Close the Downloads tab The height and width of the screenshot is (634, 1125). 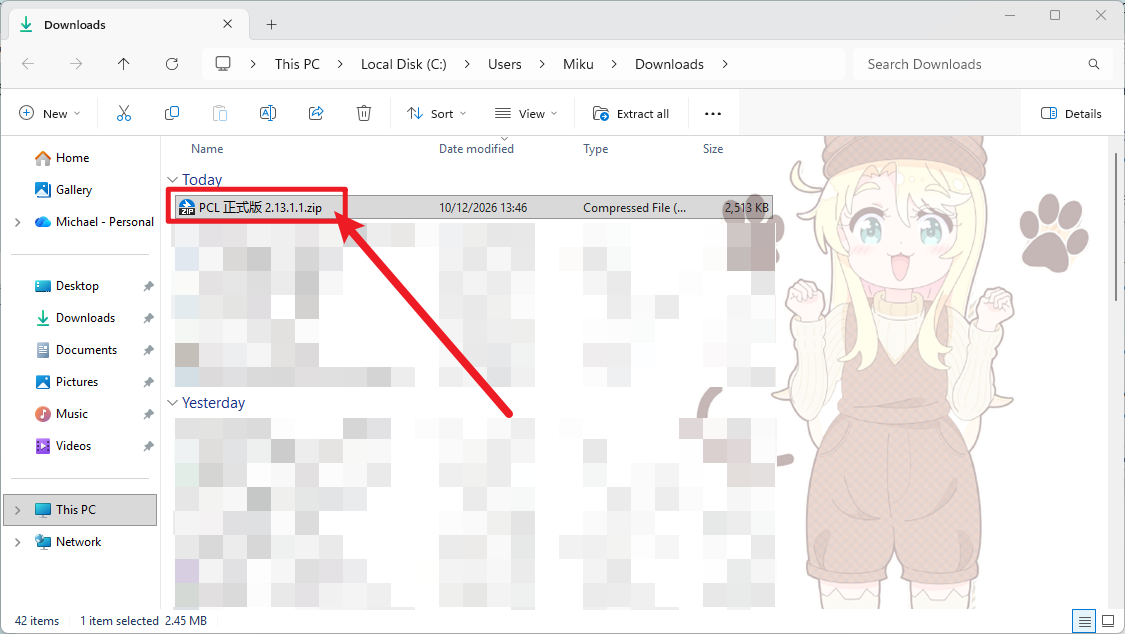tap(227, 24)
